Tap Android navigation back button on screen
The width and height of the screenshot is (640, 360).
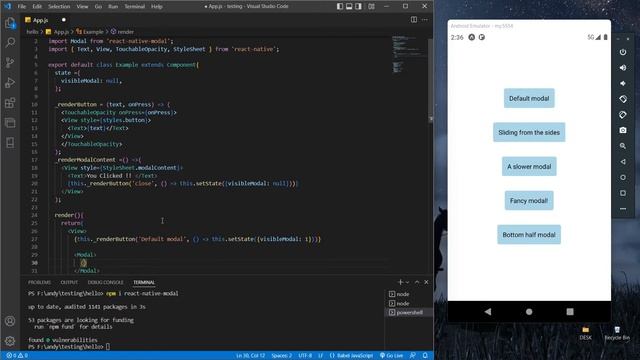click(488, 311)
